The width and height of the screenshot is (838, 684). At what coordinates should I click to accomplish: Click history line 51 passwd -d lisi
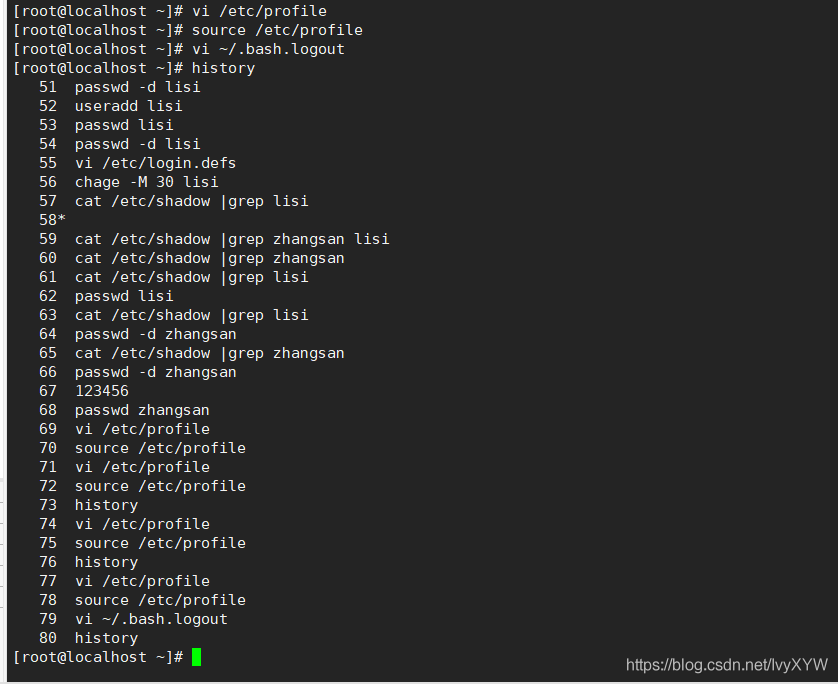120,87
